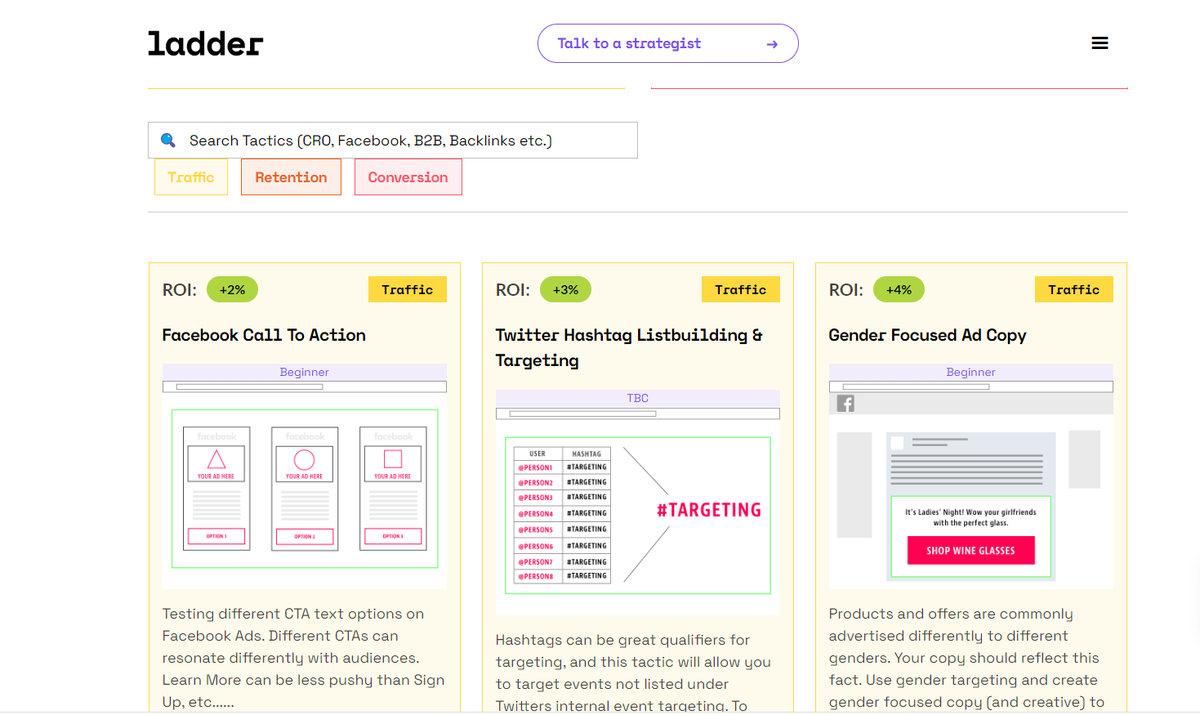Click the SHOP WINE GLASSES button in illustration
Screen dimensions: 1200x715
[971, 550]
